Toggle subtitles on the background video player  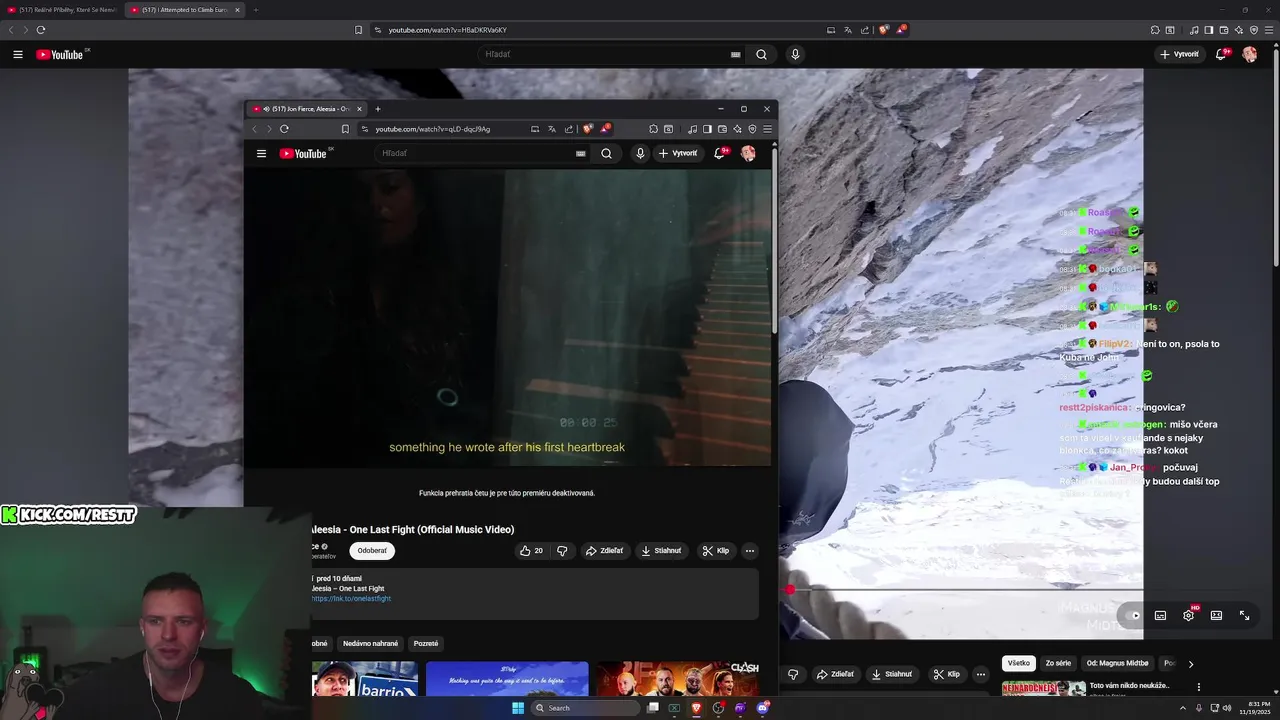(1160, 615)
